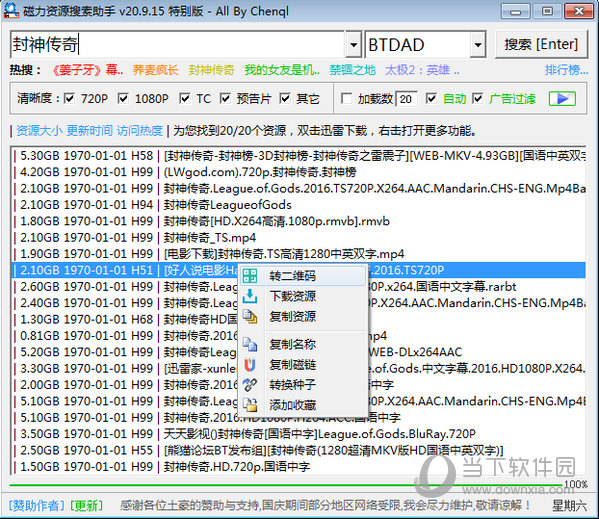Expand the search keyword history dropdown
This screenshot has width=599, height=519.
[353, 45]
